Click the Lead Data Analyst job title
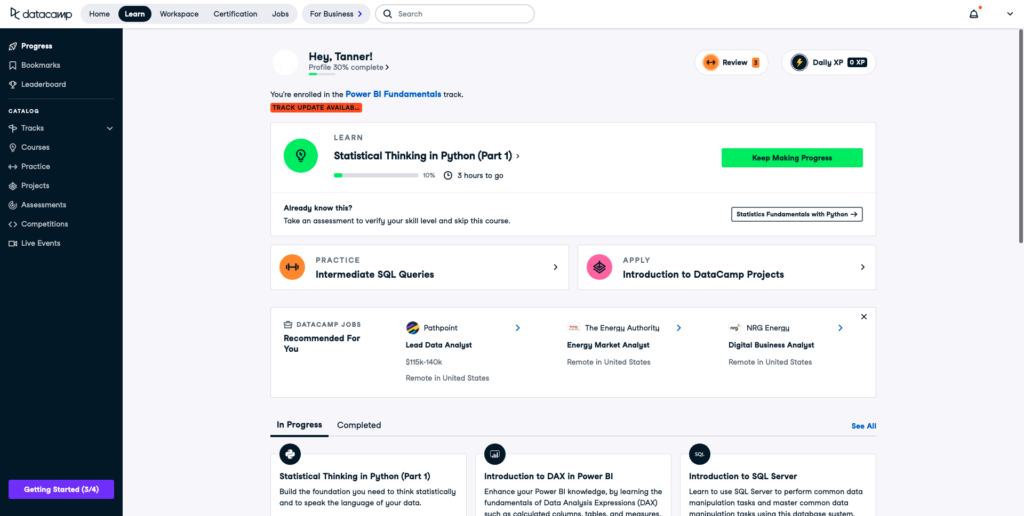 click(438, 345)
